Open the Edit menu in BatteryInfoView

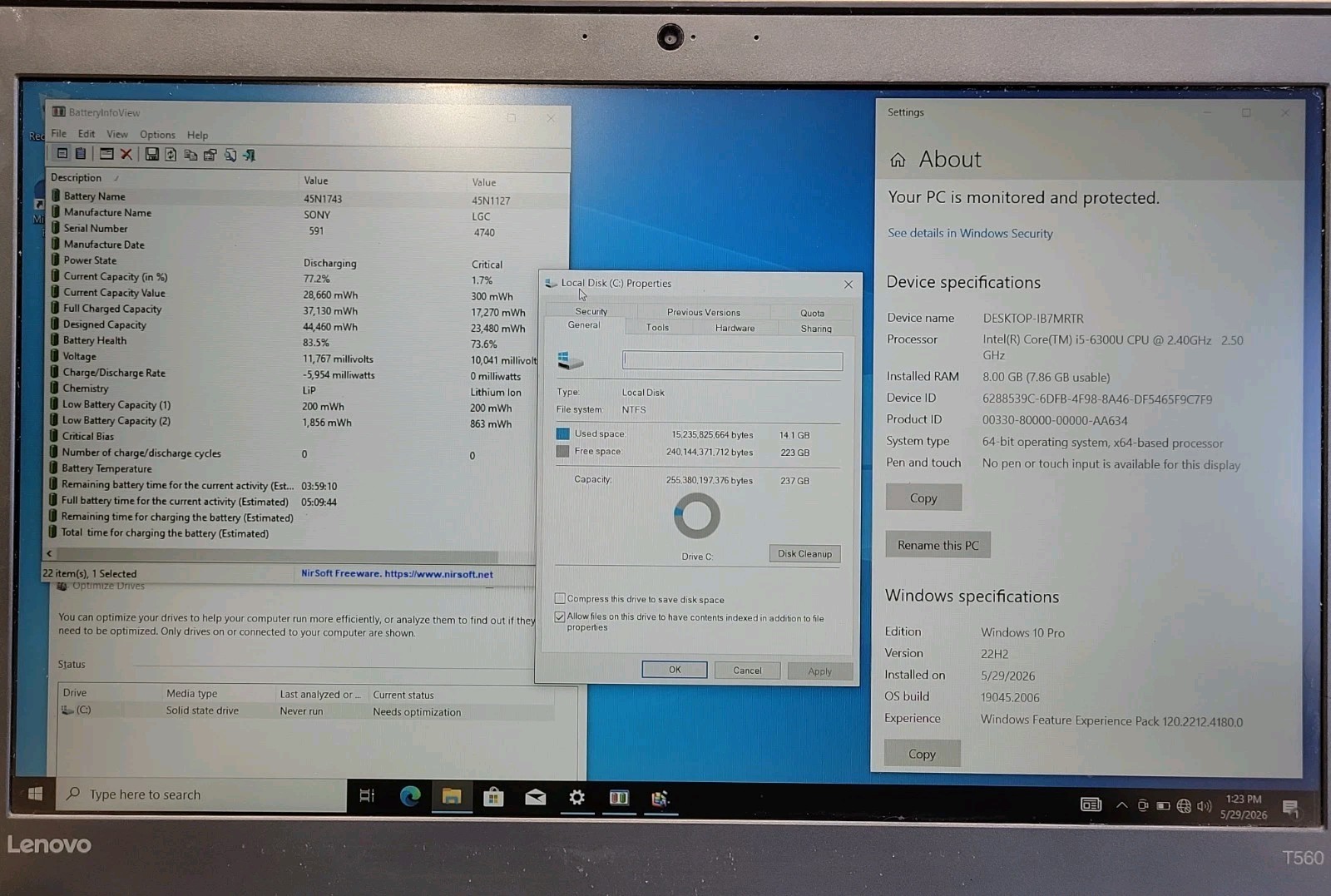coord(87,133)
